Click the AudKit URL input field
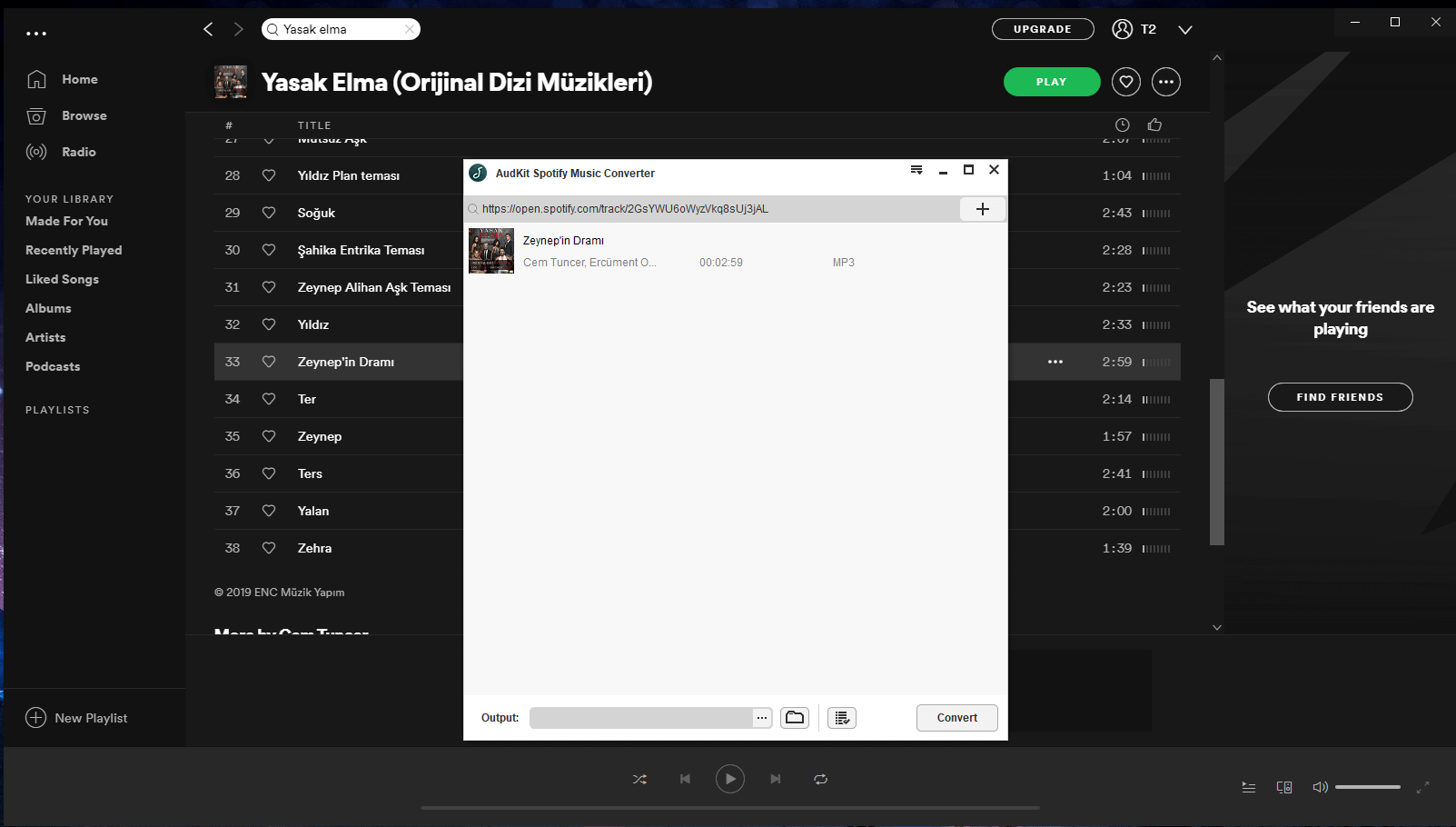1456x827 pixels. [713, 209]
